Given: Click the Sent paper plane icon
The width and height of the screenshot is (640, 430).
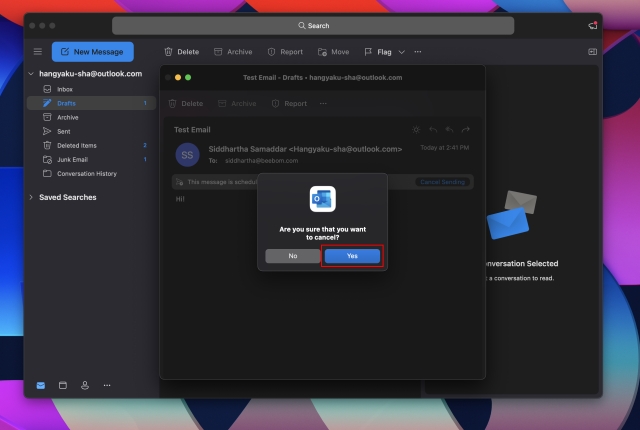Looking at the screenshot, I should 47,131.
